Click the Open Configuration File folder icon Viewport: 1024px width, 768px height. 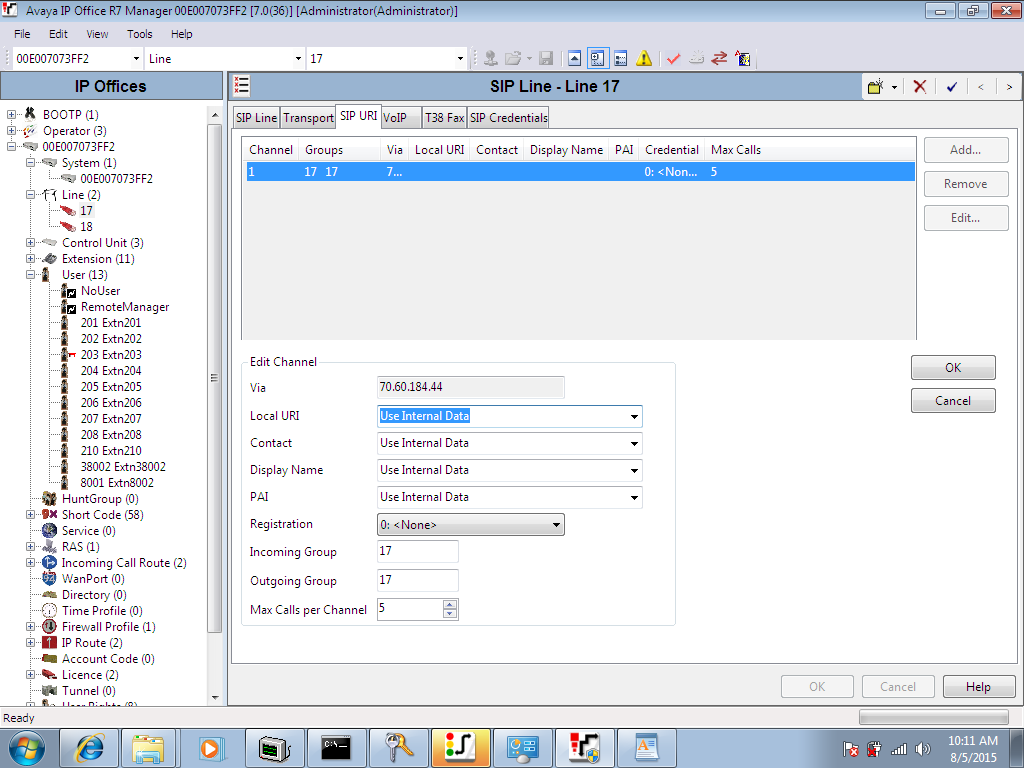click(x=513, y=59)
